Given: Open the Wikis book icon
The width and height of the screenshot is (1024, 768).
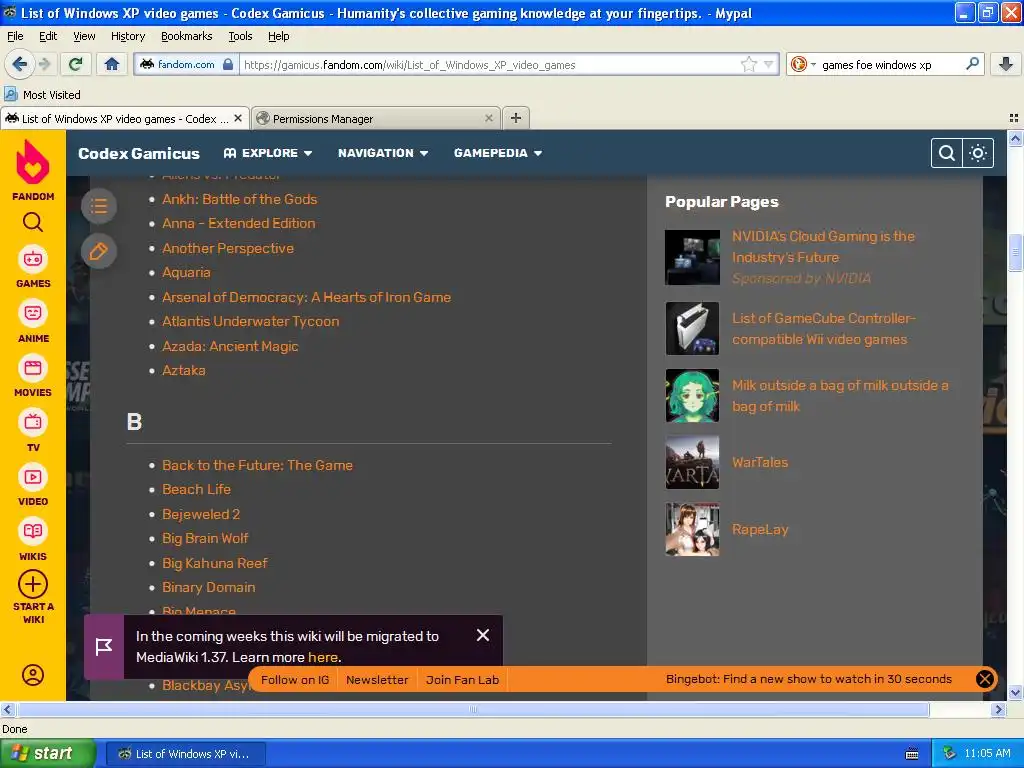Looking at the screenshot, I should point(33,532).
